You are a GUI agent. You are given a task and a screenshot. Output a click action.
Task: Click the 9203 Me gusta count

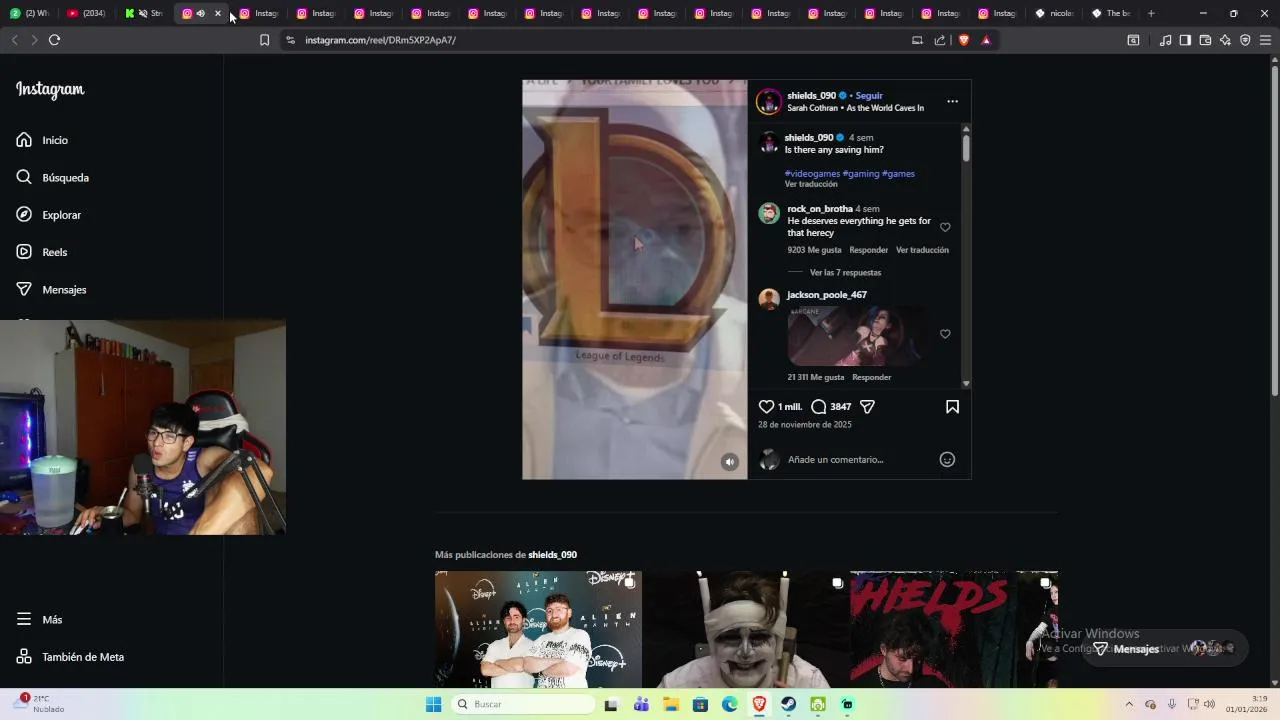pos(814,250)
